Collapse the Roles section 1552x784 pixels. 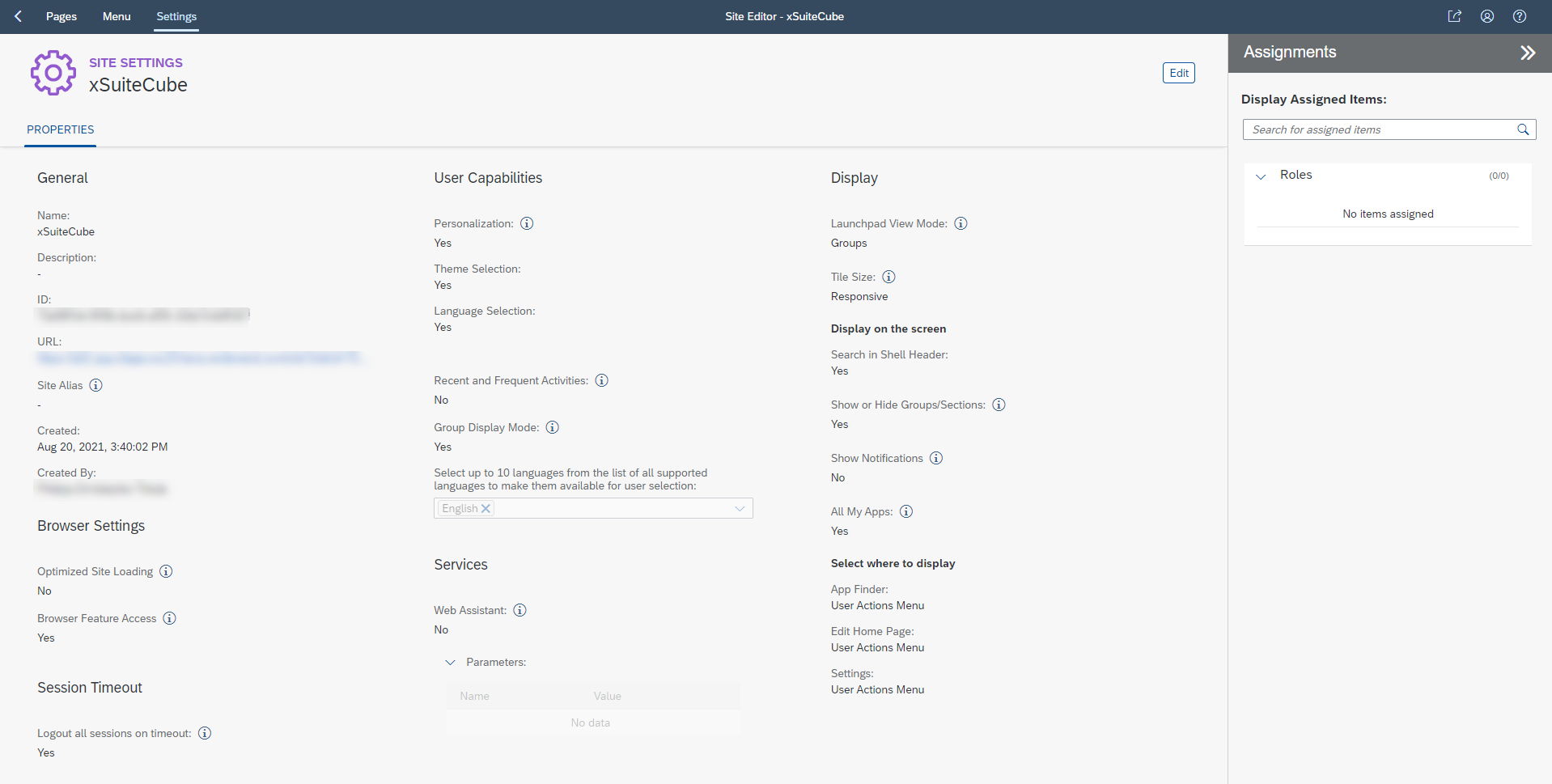click(x=1261, y=176)
